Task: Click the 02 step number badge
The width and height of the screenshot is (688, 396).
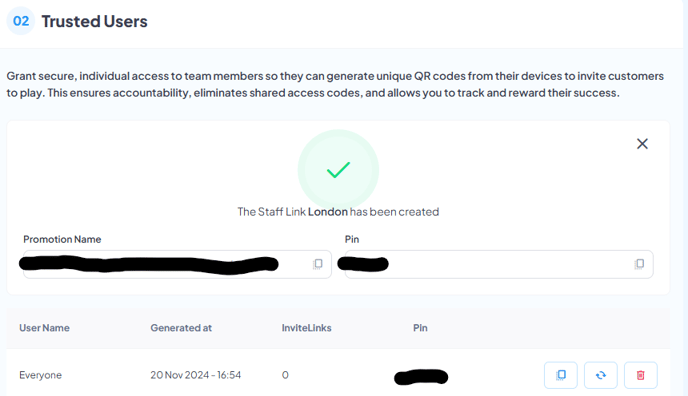Action: tap(21, 21)
